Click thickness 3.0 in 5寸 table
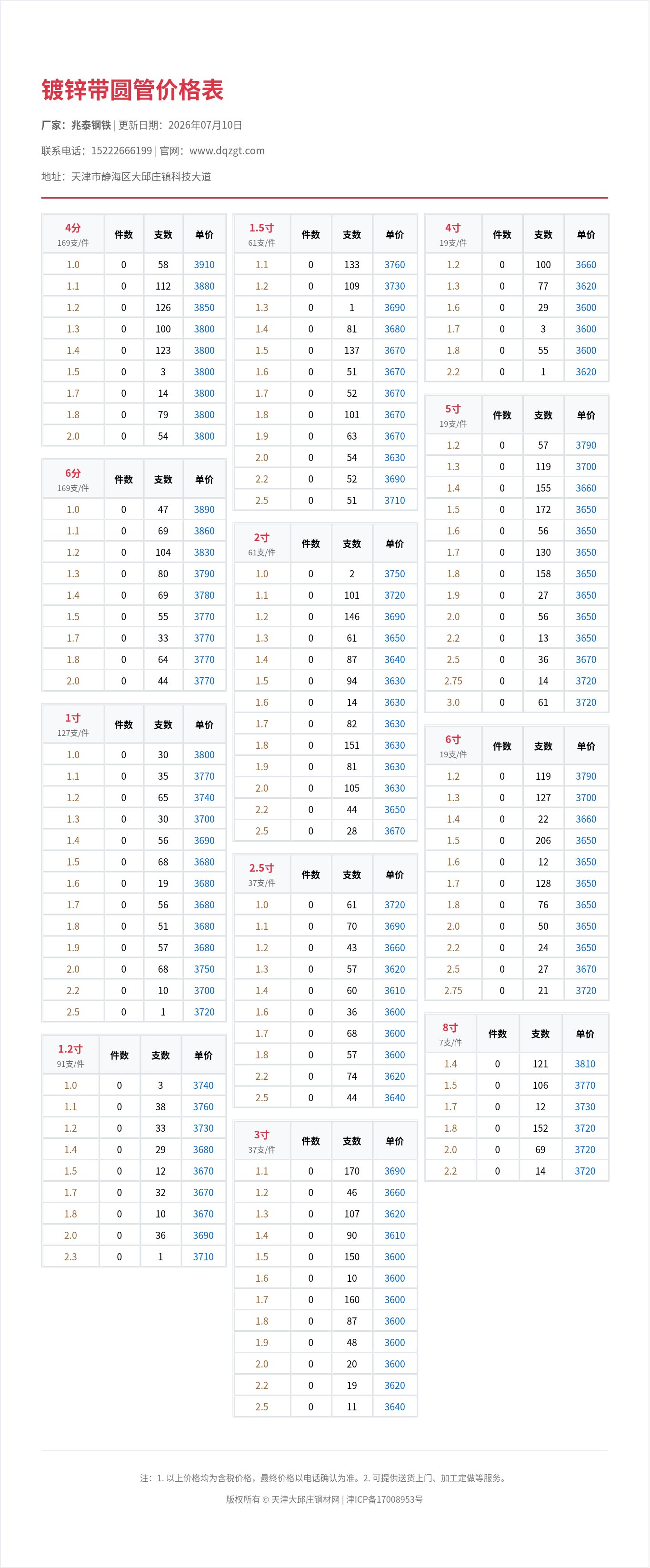Viewport: 650px width, 1568px height. 453,703
